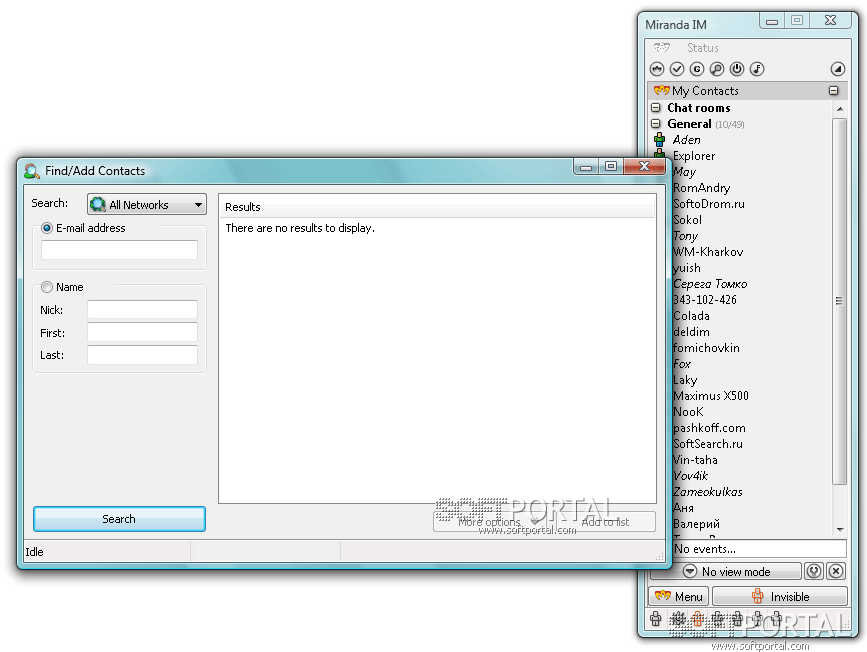Select contact pashkoff.com
Screen dimensions: 867x652
pyautogui.click(x=709, y=428)
